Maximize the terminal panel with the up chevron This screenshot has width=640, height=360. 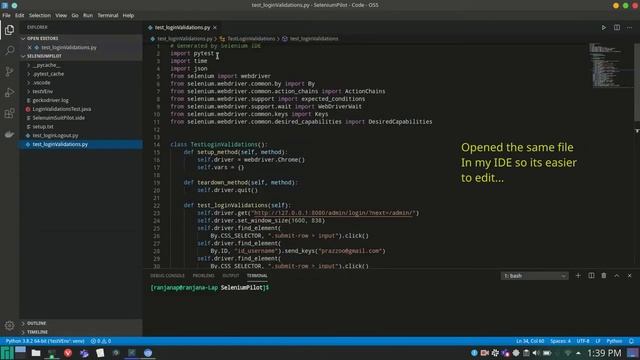[x=617, y=276]
